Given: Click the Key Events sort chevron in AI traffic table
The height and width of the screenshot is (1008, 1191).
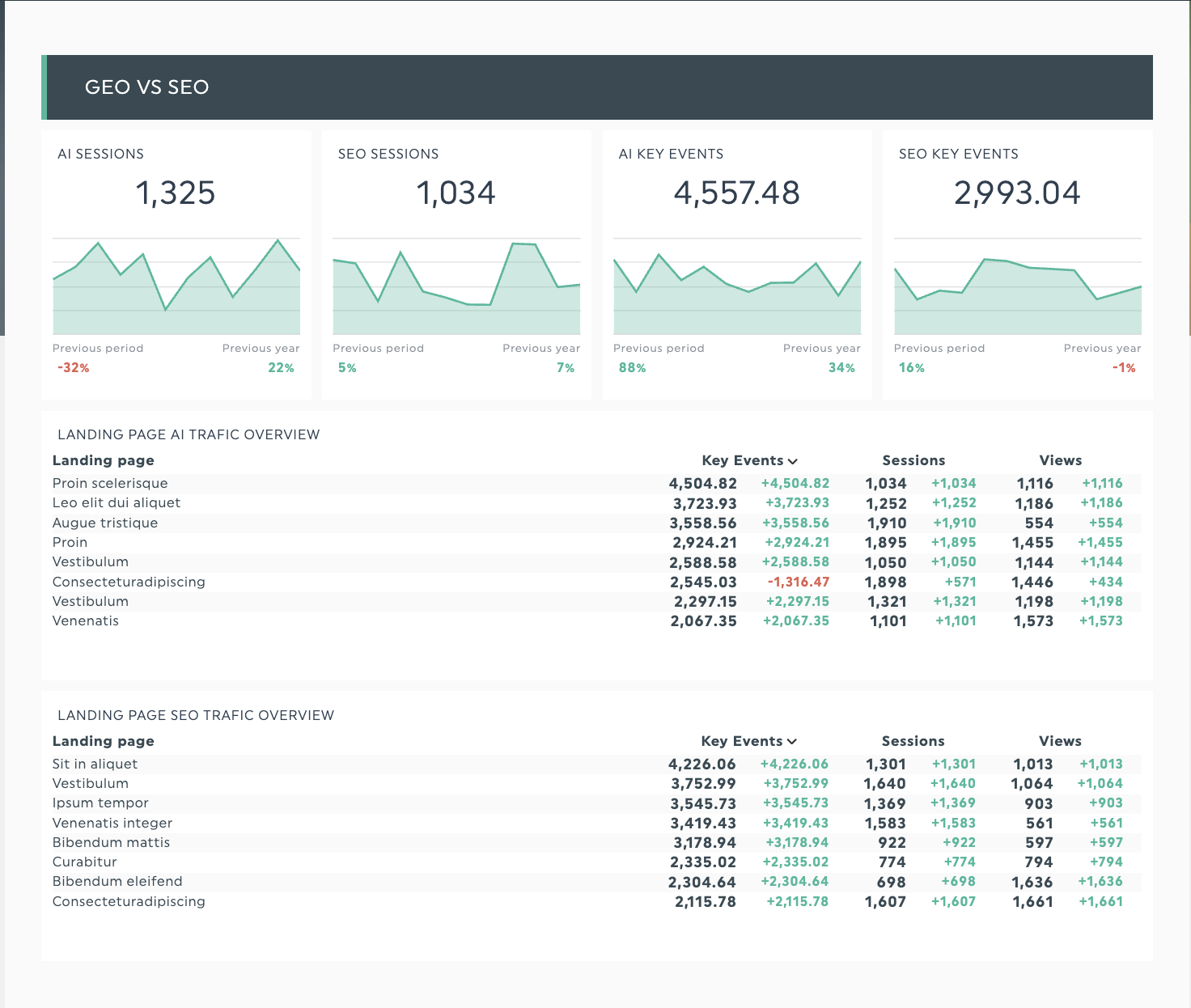Looking at the screenshot, I should [793, 461].
